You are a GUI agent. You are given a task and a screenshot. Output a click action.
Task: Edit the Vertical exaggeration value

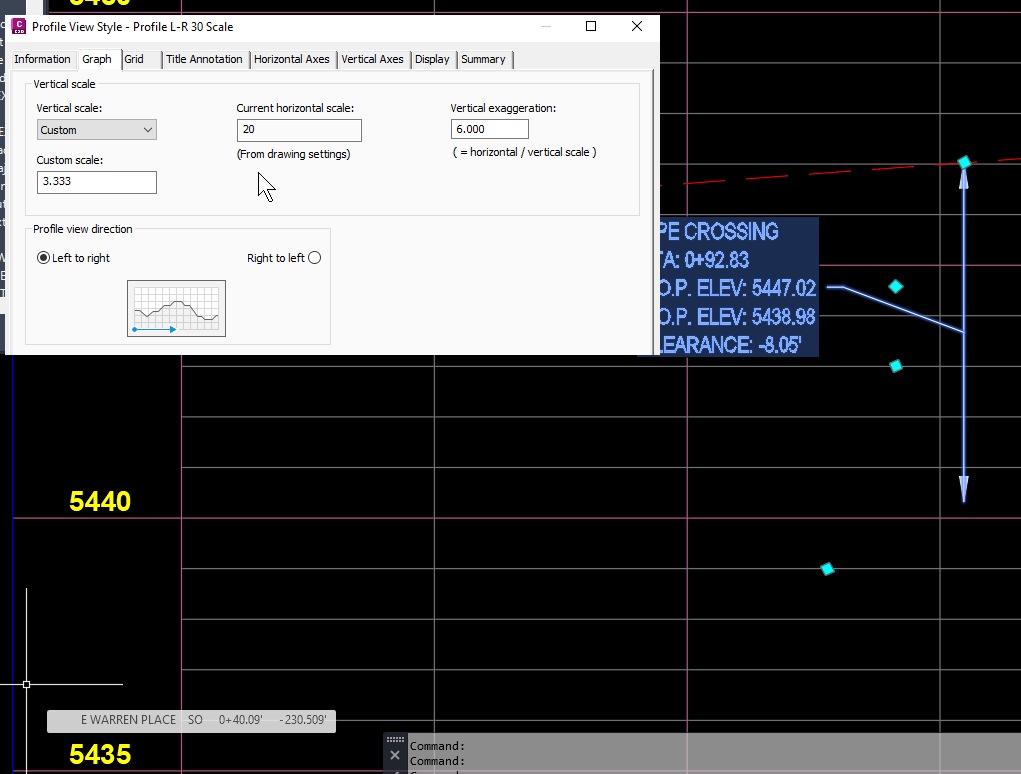pyautogui.click(x=489, y=128)
